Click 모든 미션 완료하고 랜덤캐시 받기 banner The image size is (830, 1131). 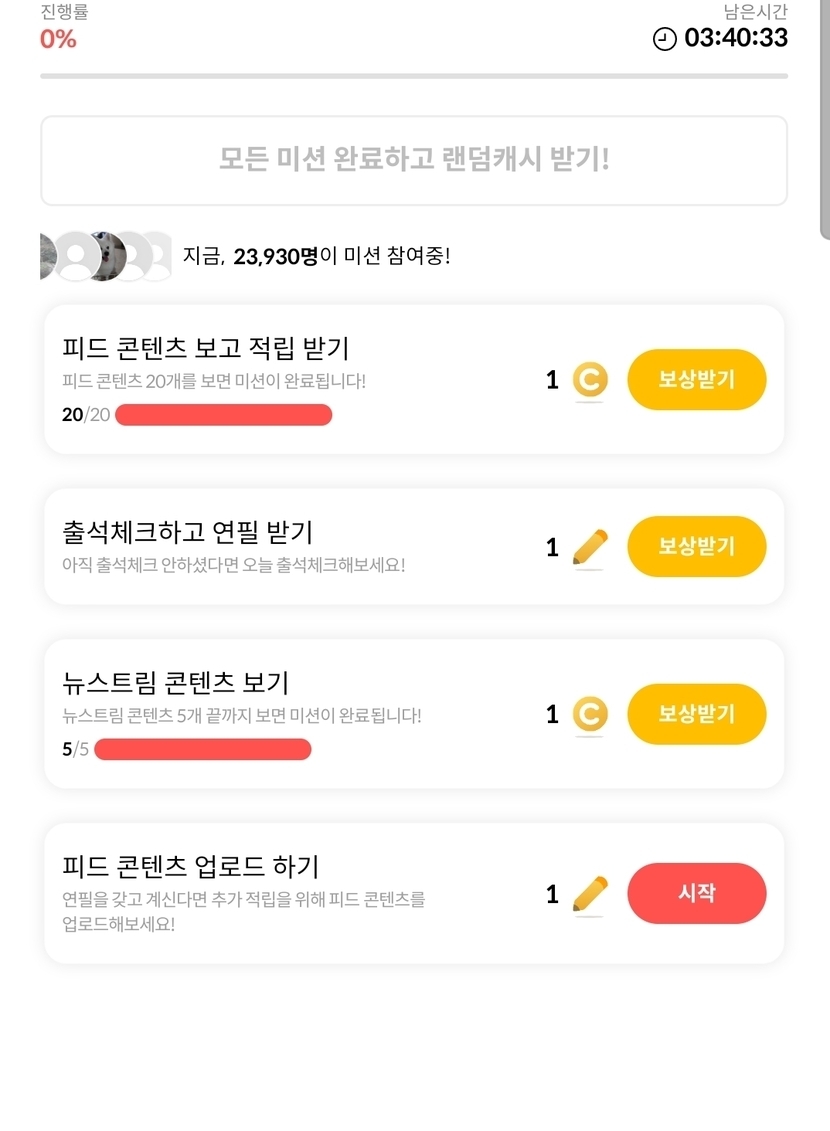[x=414, y=160]
